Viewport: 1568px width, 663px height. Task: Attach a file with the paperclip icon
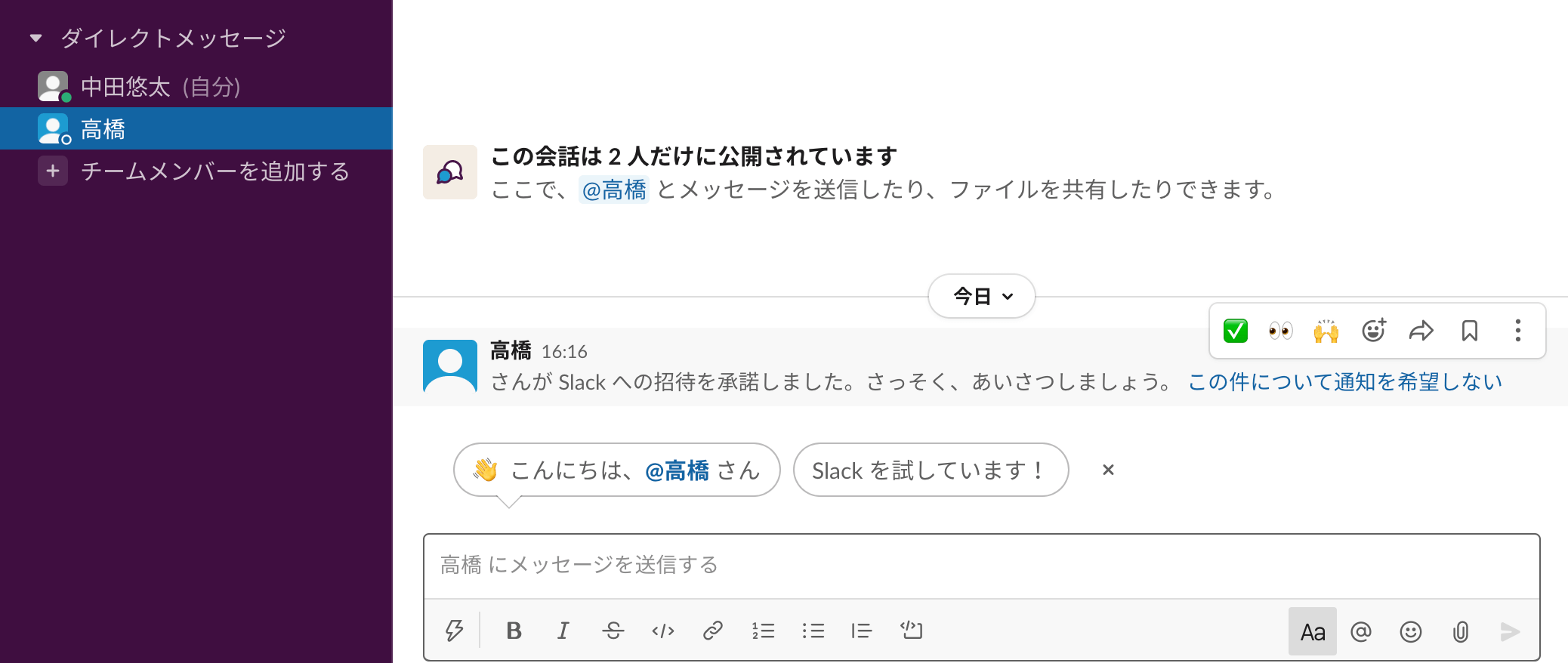tap(1460, 631)
